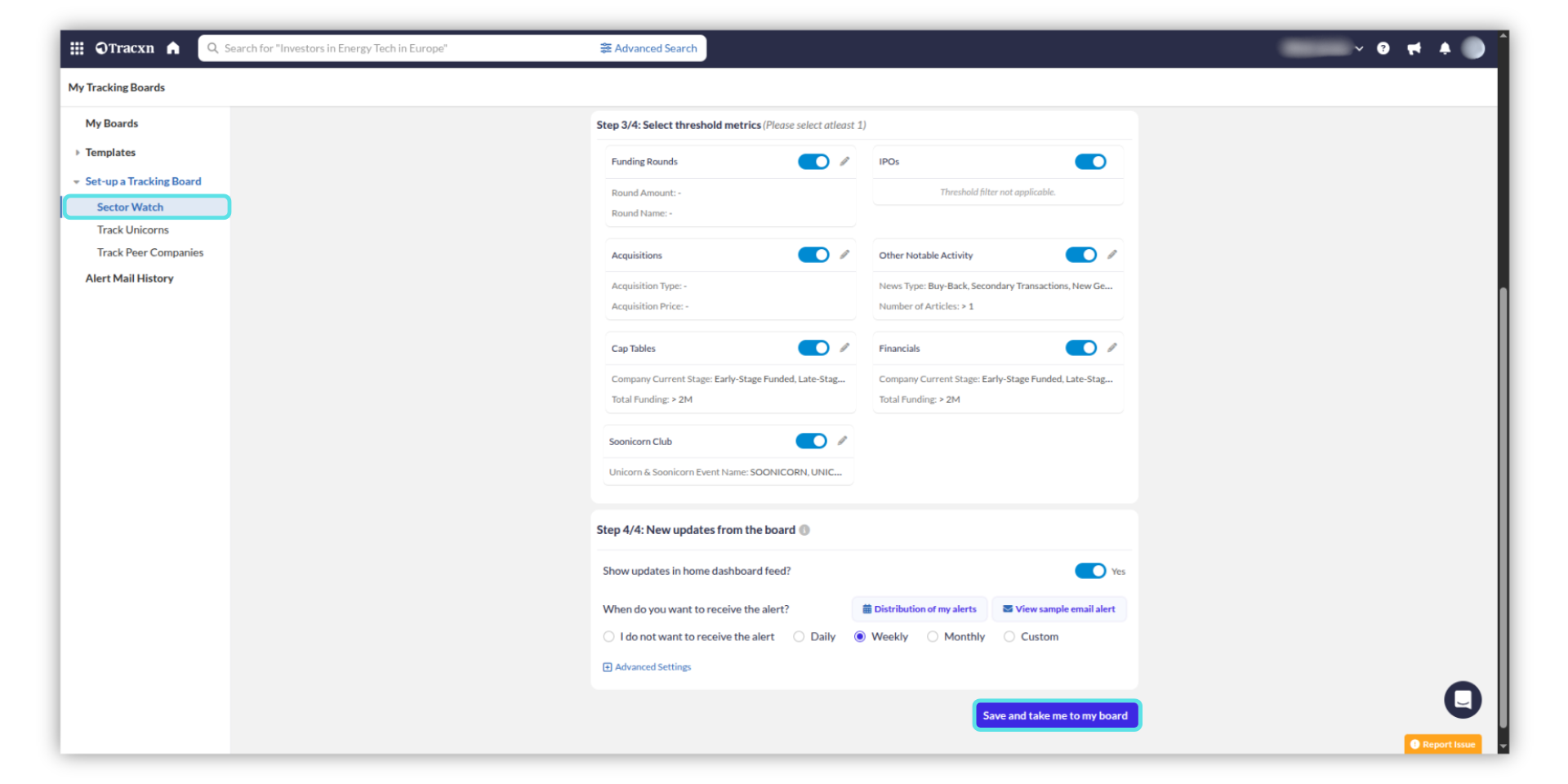Image resolution: width=1568 pixels, height=784 pixels.
Task: Open View sample email alert
Action: (x=1058, y=609)
